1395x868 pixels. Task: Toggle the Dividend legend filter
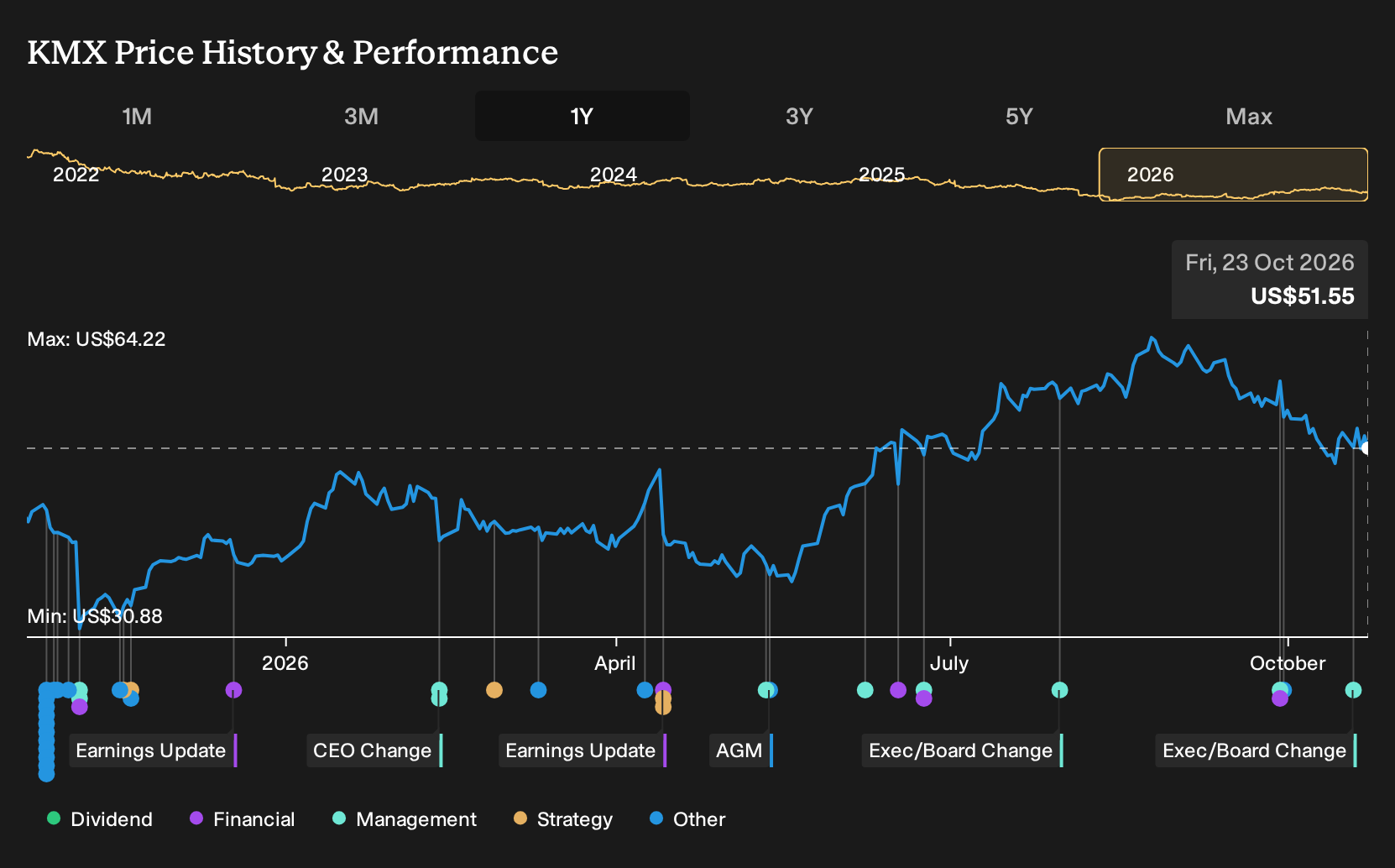[100, 819]
